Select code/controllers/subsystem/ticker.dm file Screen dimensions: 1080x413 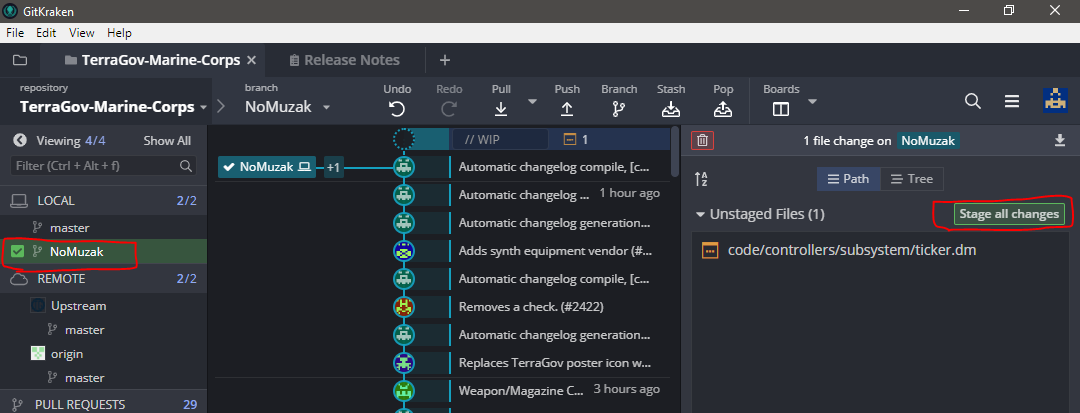pos(852,251)
